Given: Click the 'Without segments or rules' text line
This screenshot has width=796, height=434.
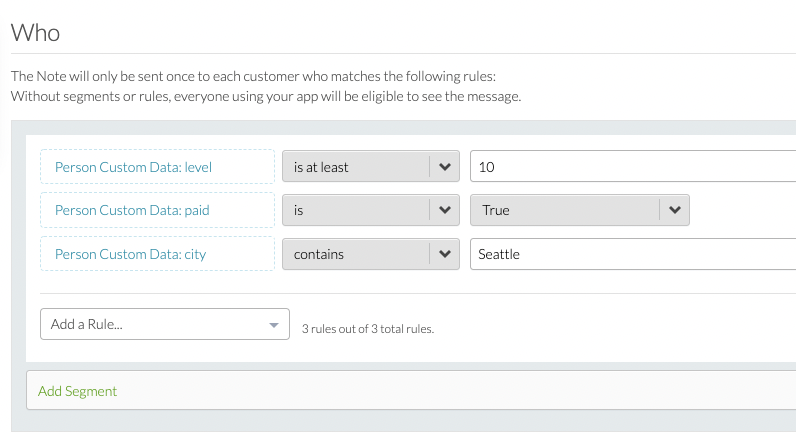Looking at the screenshot, I should pyautogui.click(x=265, y=96).
